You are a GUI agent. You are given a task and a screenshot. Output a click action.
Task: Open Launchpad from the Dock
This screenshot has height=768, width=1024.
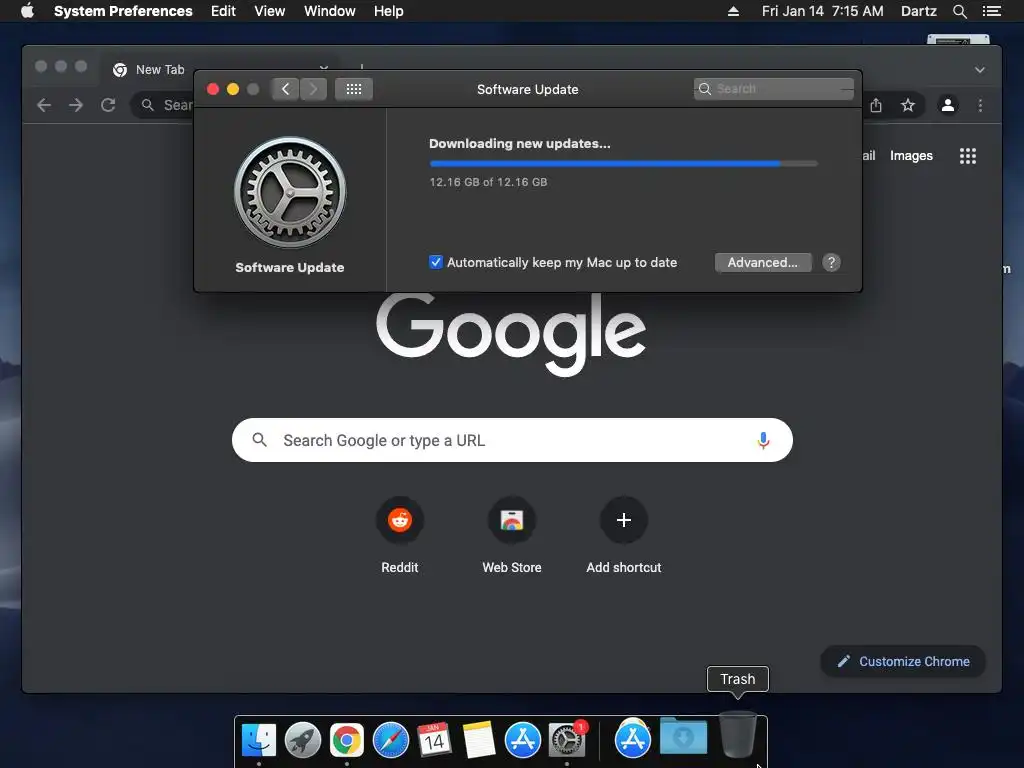pyautogui.click(x=303, y=740)
